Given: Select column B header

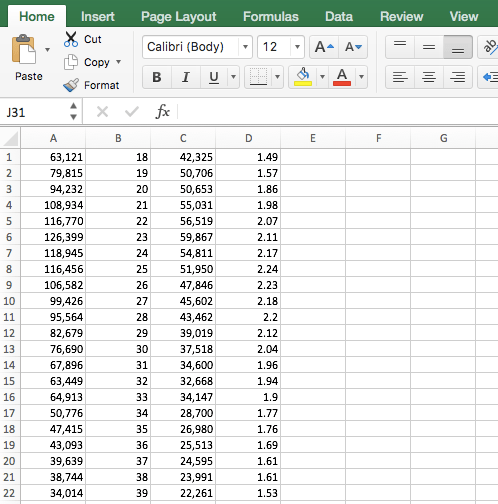Looking at the screenshot, I should [118, 138].
